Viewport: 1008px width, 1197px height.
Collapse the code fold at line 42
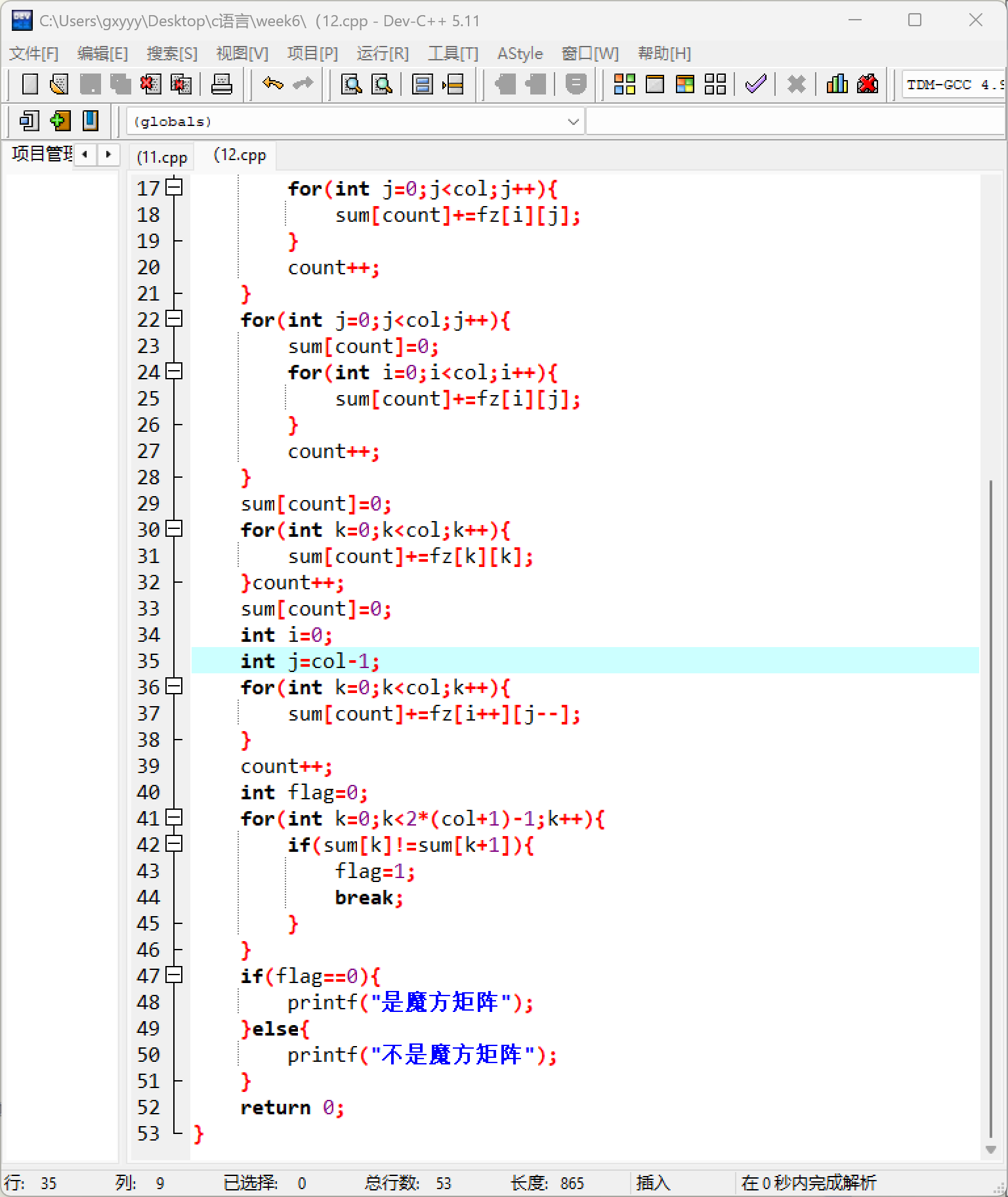[x=174, y=844]
